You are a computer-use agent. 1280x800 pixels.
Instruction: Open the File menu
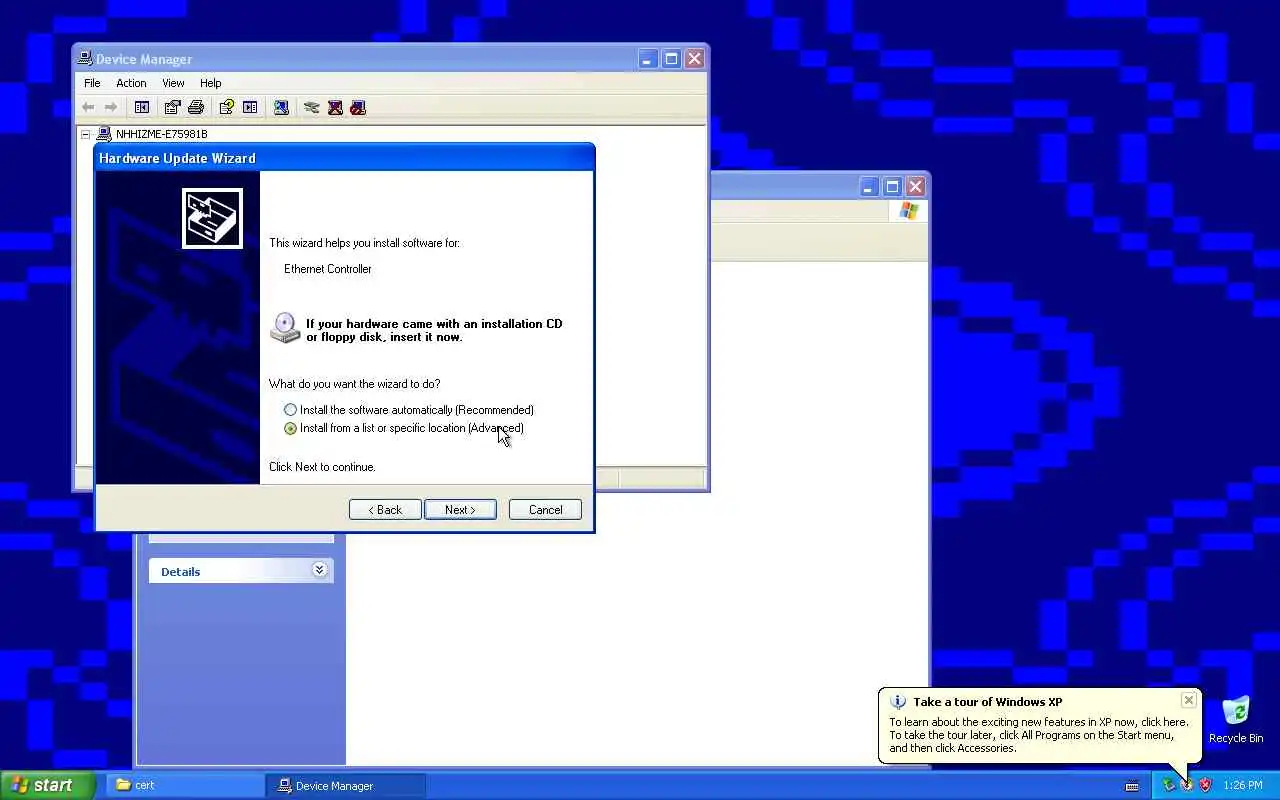pyautogui.click(x=92, y=83)
